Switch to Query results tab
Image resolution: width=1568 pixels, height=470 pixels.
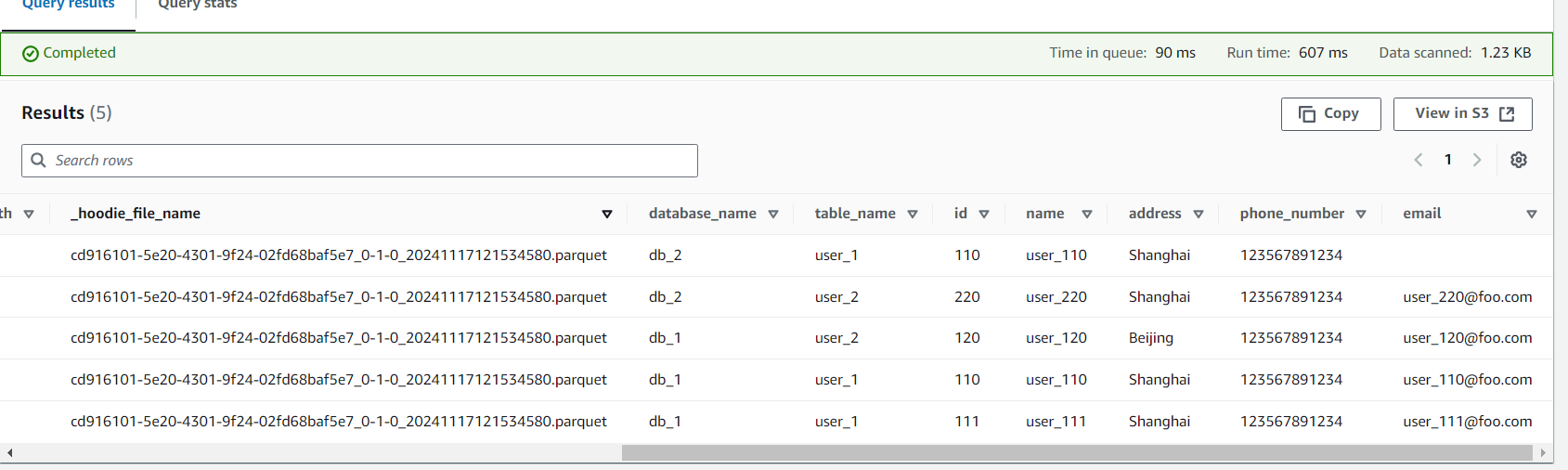(x=69, y=6)
